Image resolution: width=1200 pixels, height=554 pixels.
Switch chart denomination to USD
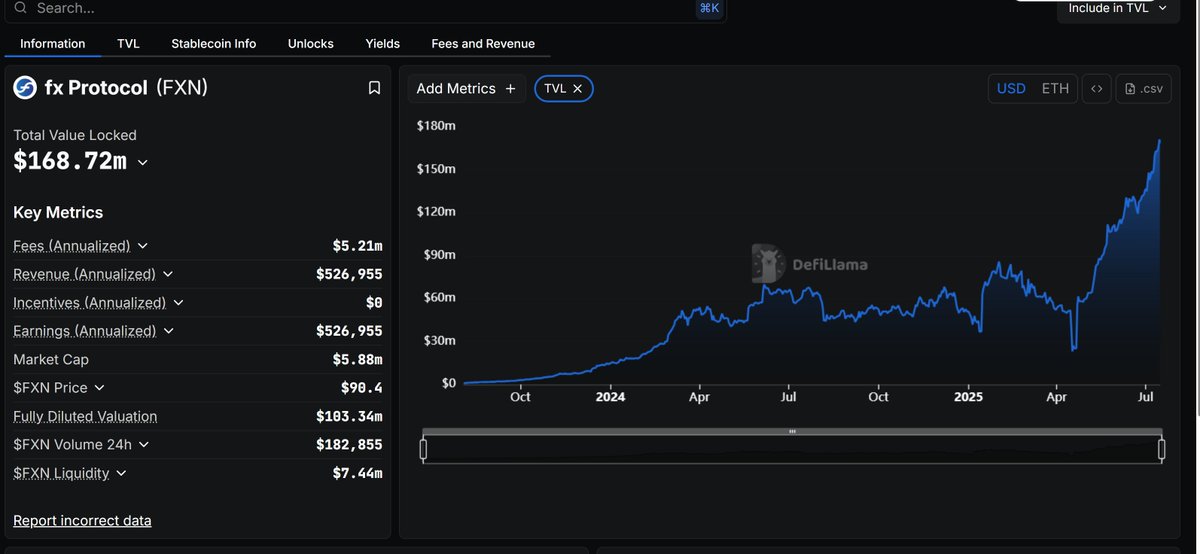point(1011,88)
